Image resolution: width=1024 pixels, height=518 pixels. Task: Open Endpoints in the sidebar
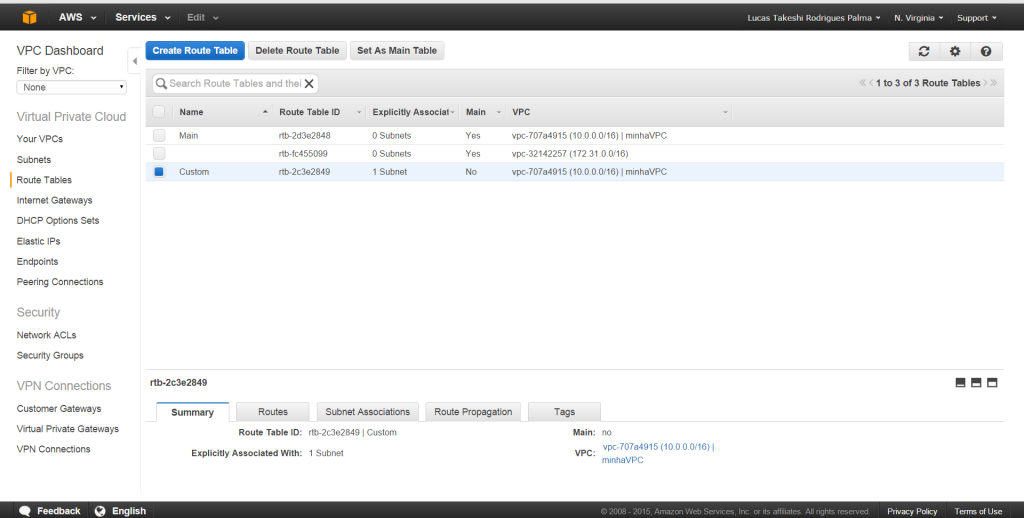pyautogui.click(x=37, y=261)
